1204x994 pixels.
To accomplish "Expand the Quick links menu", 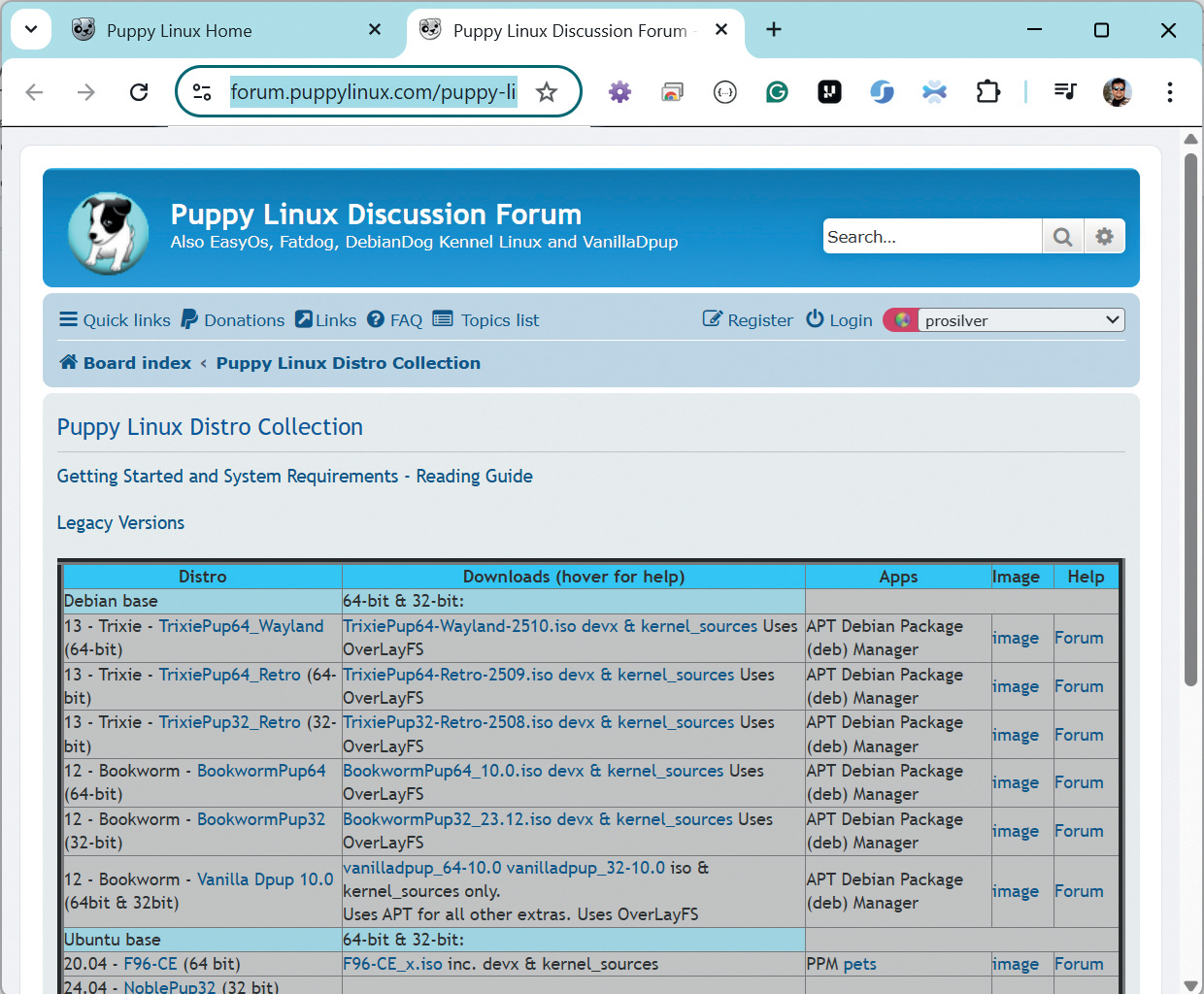I will 115,320.
